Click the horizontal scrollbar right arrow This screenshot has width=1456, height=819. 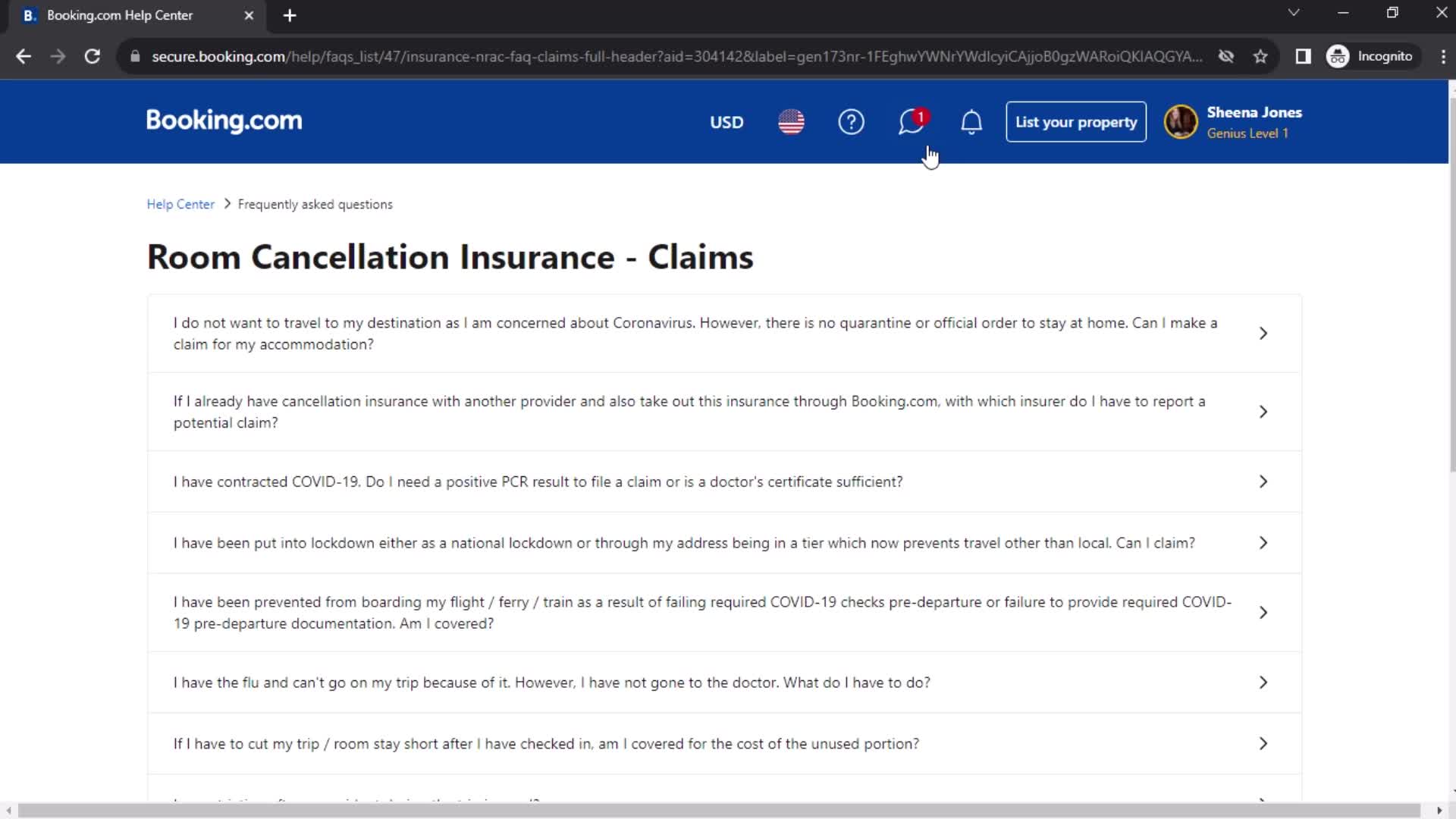[1439, 811]
